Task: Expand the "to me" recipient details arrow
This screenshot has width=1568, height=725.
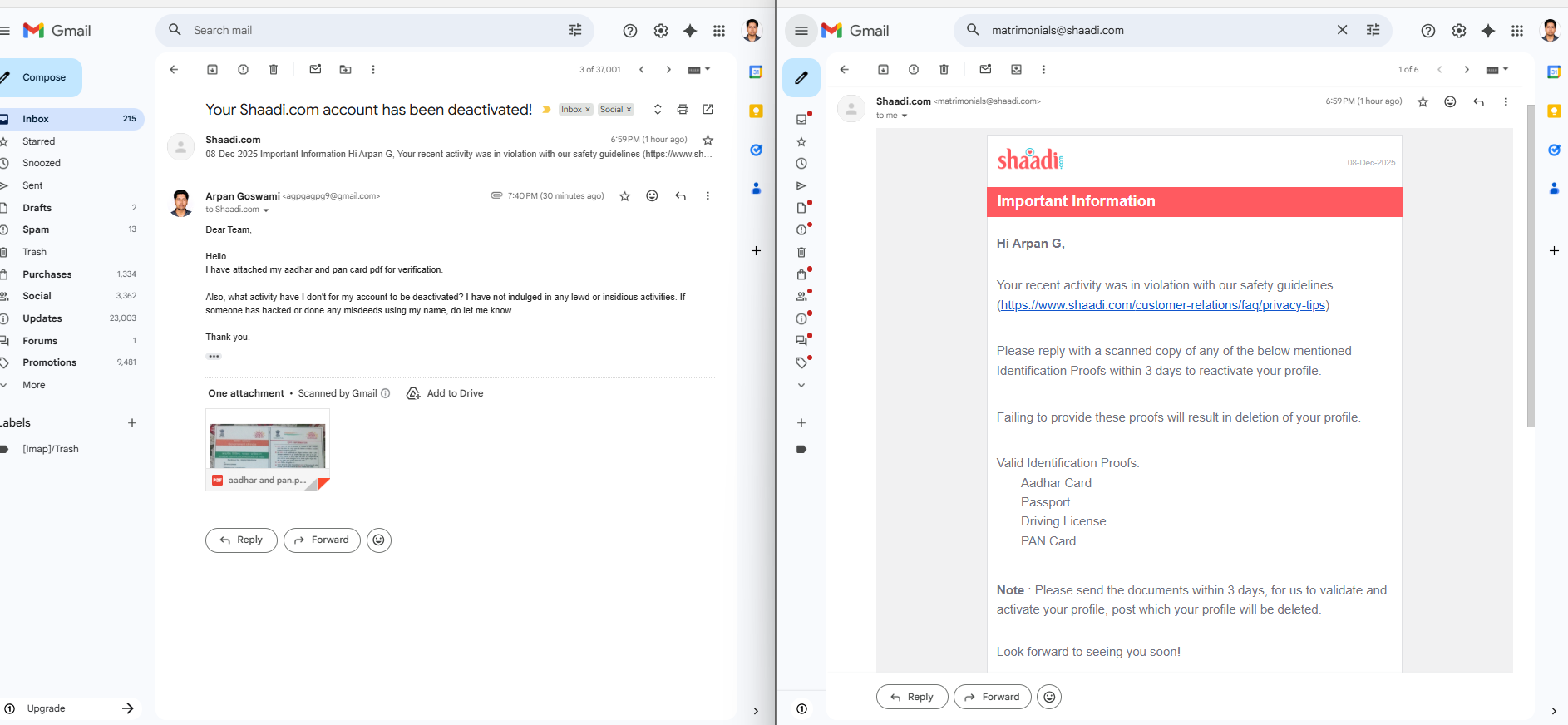Action: [905, 116]
